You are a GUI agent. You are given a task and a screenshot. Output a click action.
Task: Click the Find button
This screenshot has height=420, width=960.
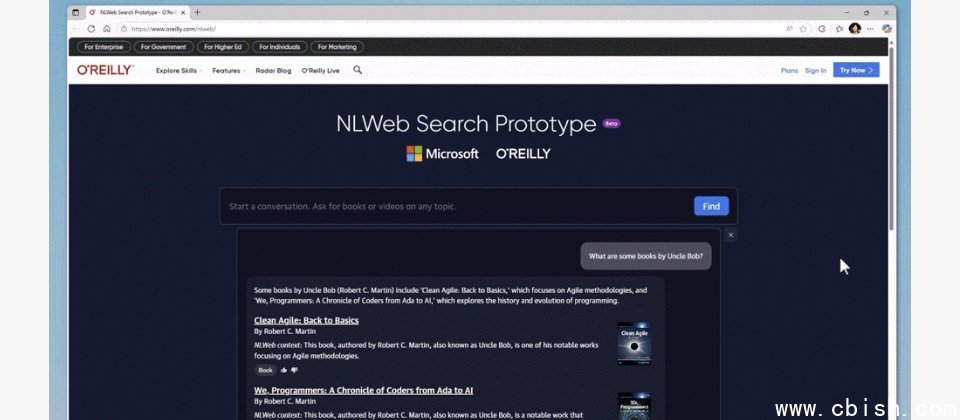click(x=711, y=206)
